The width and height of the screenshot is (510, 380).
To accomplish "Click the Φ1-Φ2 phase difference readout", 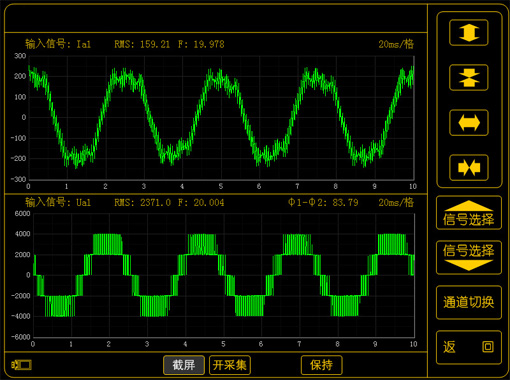I will pos(323,202).
